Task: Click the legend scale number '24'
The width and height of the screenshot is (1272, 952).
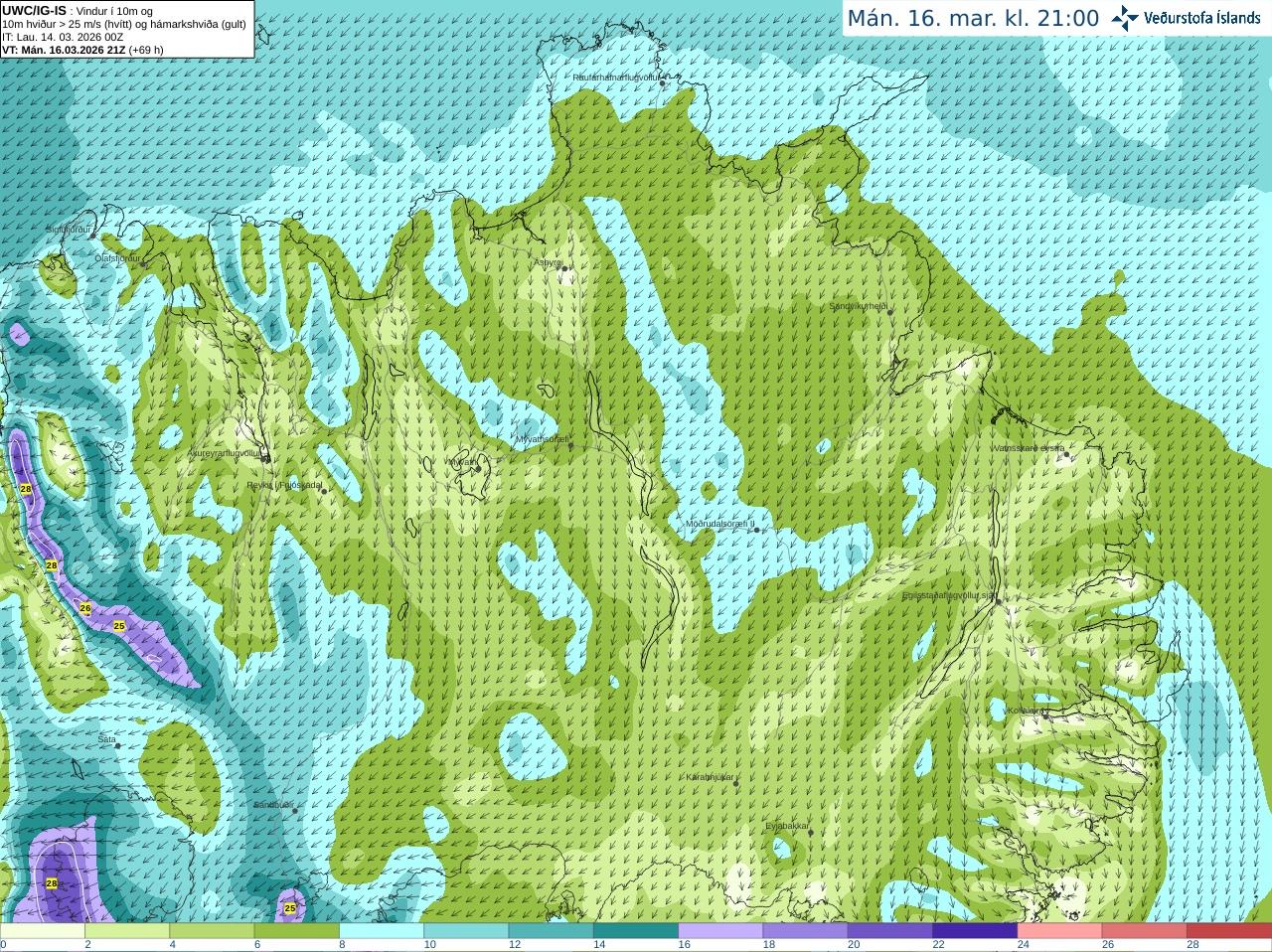Action: pyautogui.click(x=1024, y=945)
